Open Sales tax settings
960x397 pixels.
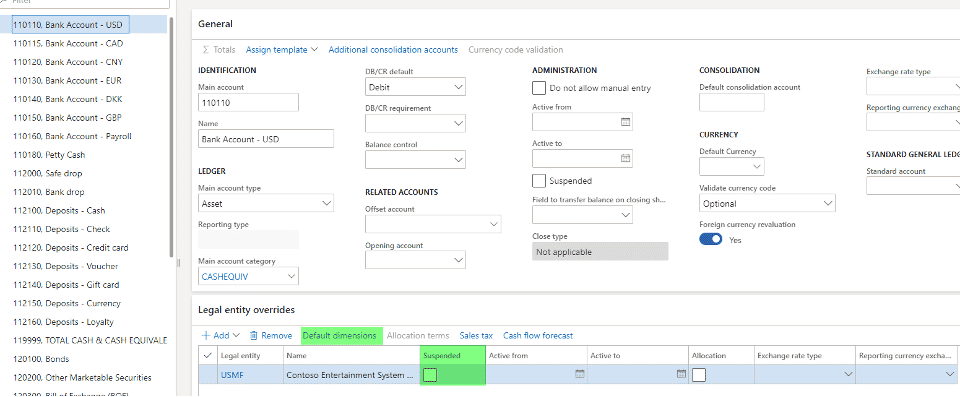(476, 335)
